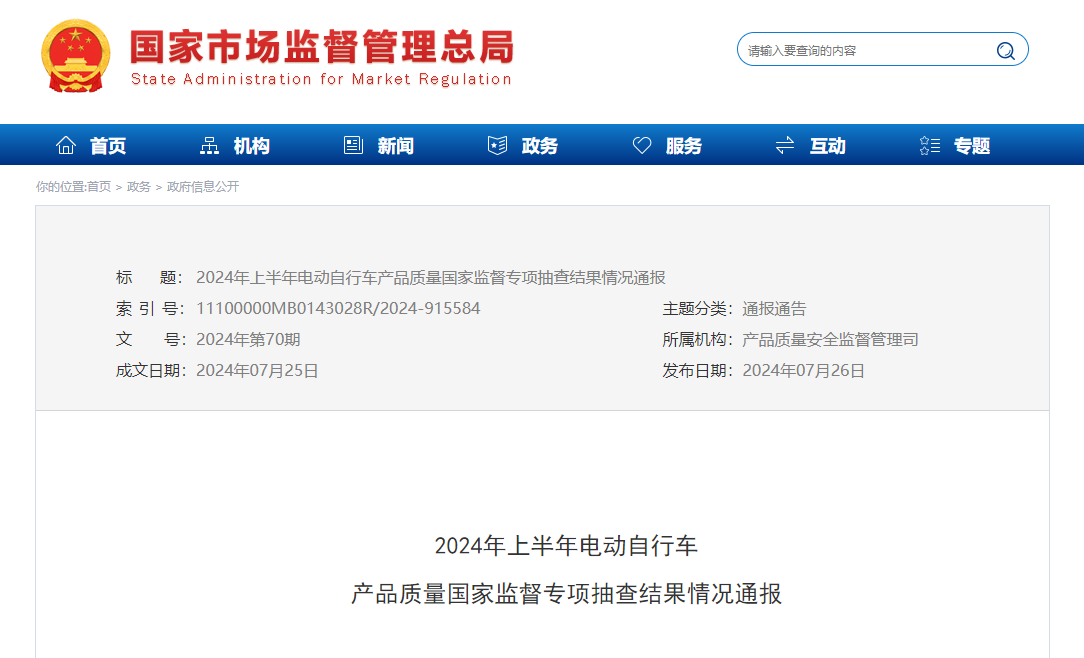Click the home house icon

tap(66, 146)
